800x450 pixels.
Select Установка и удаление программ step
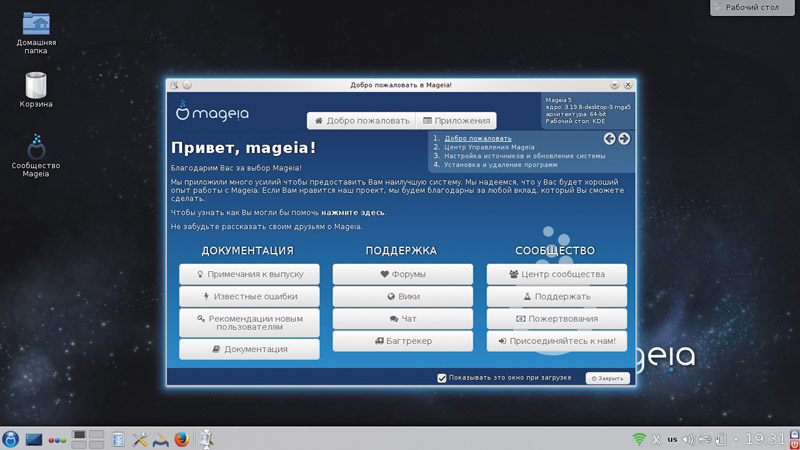tap(501, 164)
